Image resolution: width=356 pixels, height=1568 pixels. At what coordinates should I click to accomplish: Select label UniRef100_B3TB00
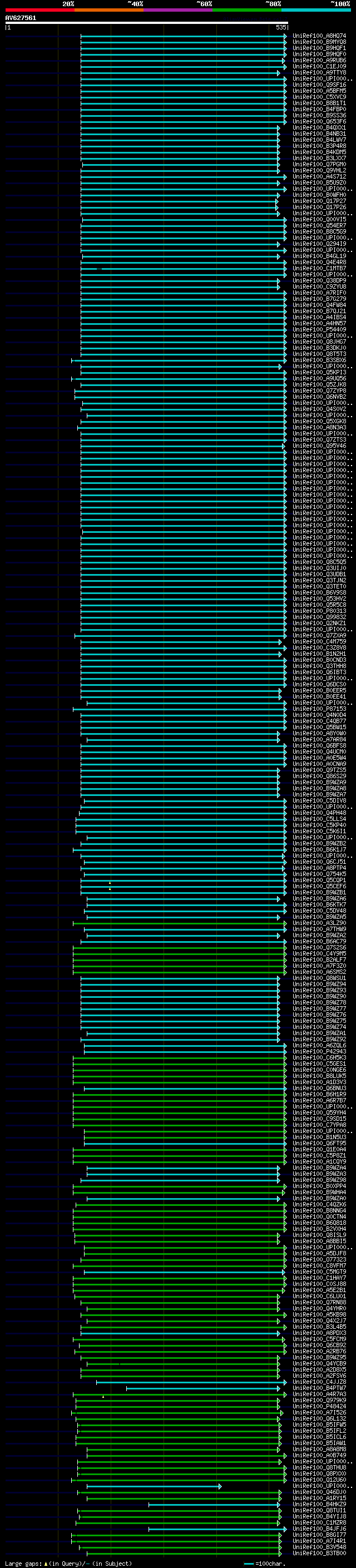(319, 1554)
